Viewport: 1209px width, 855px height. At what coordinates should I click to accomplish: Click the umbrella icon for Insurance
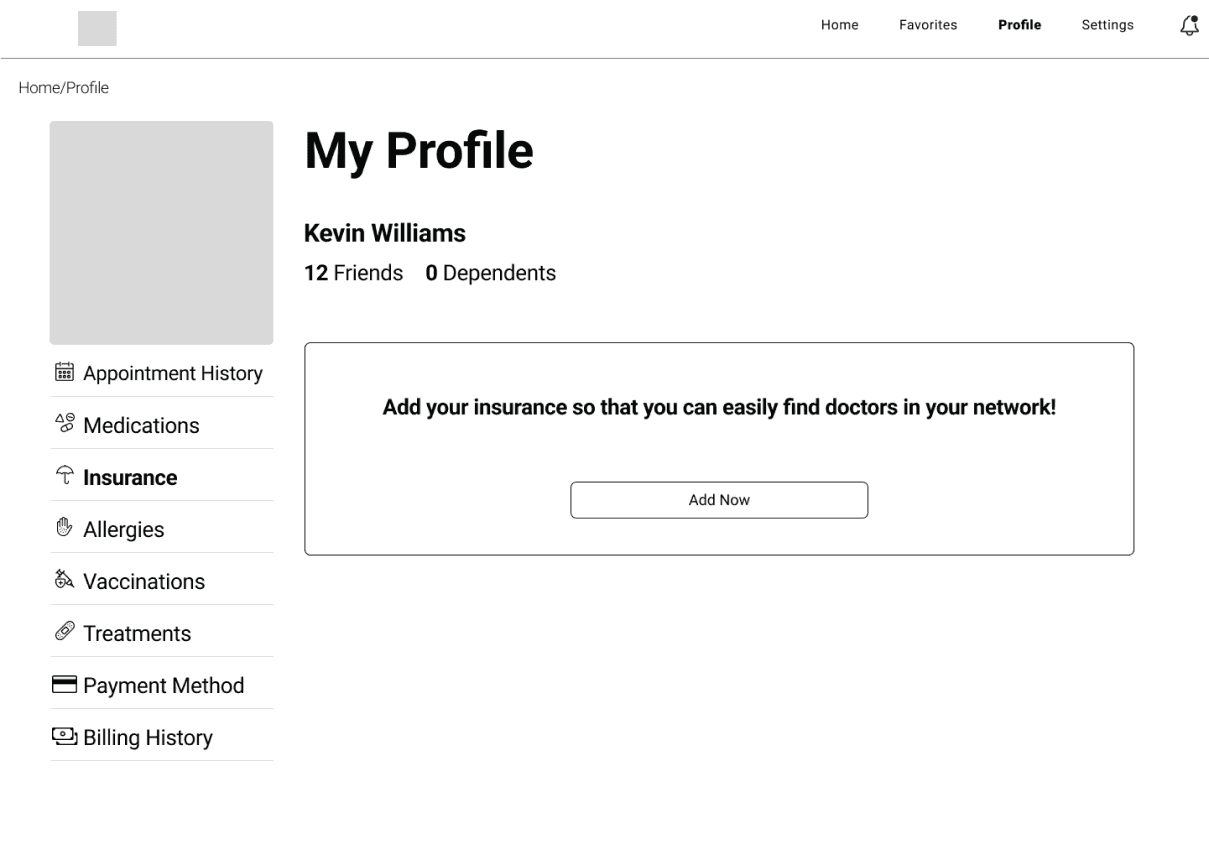click(x=64, y=477)
